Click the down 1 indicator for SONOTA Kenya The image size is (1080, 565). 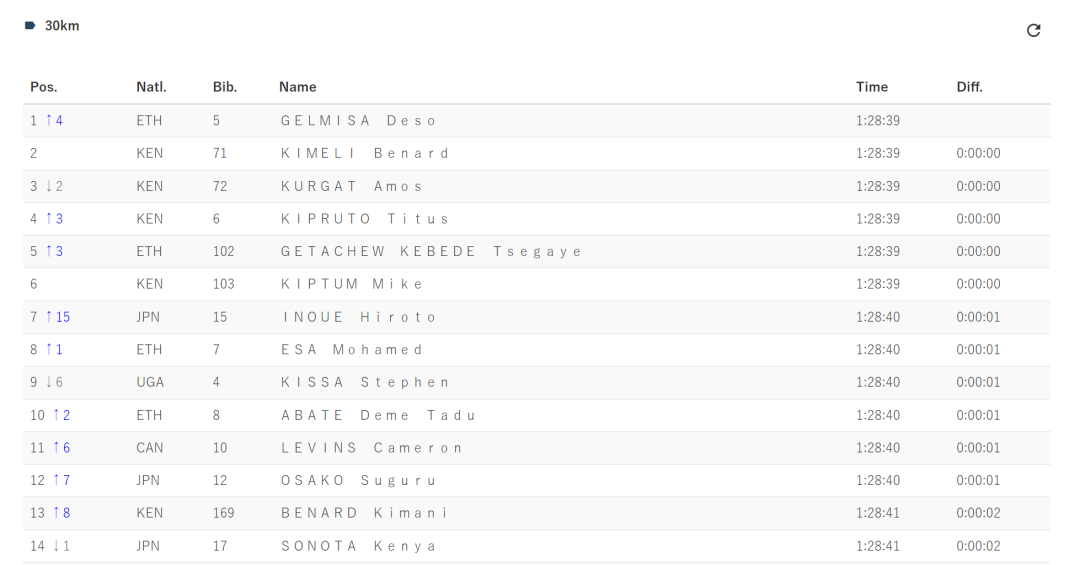tap(62, 546)
